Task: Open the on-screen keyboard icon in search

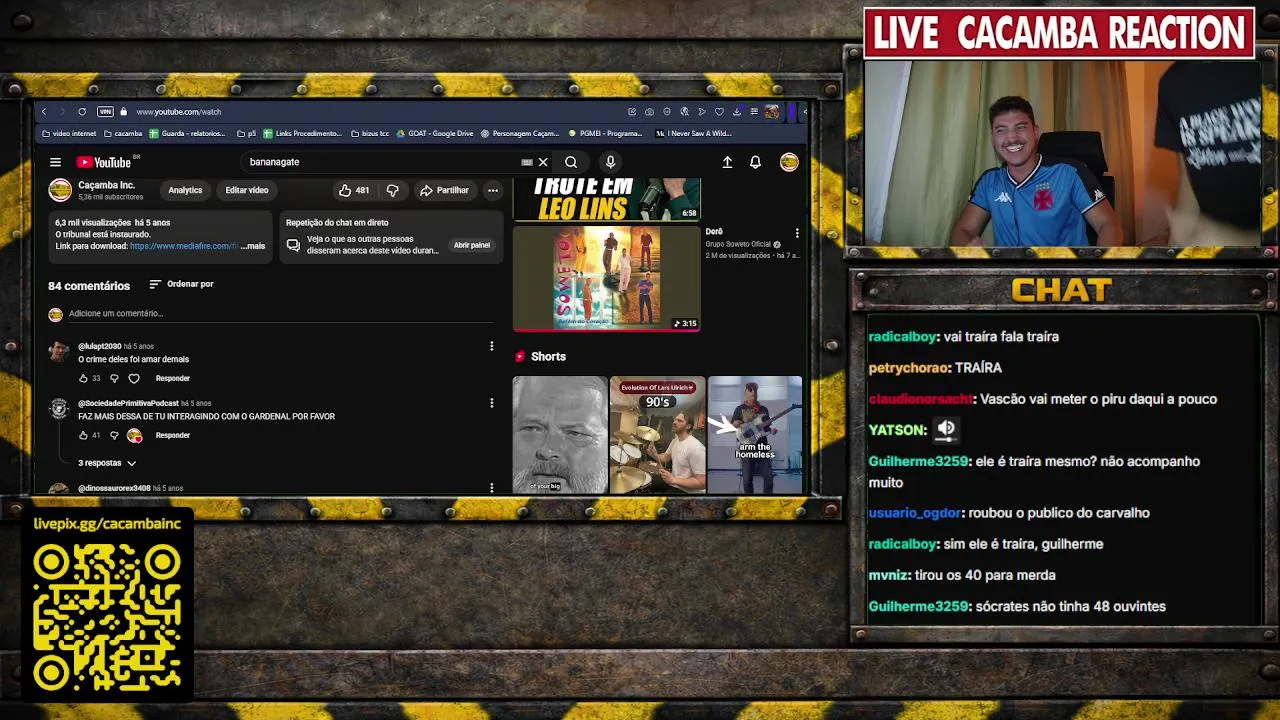Action: point(526,162)
